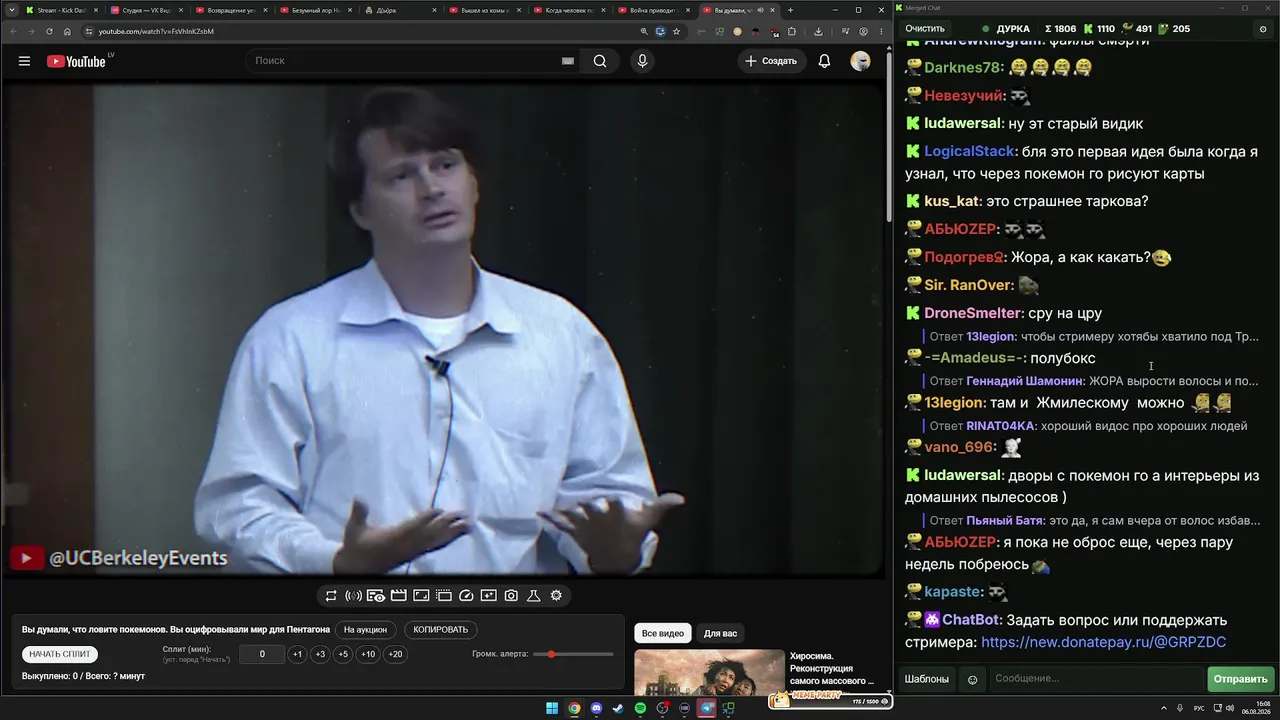Screen dimensions: 1280x720
Task: Show hidden system tray icons
Action: [1164, 709]
